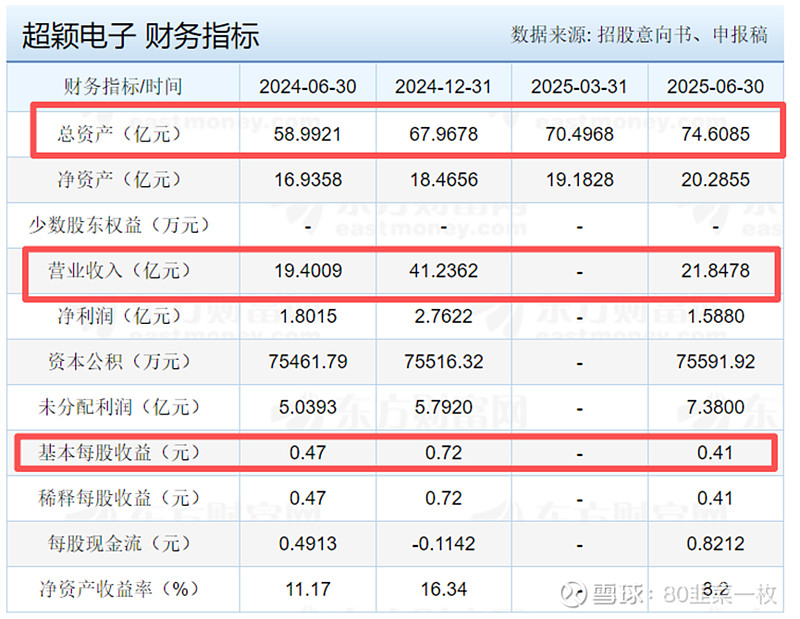The width and height of the screenshot is (800, 619).
Task: Click the 每股现金流（元） row label
Action: pyautogui.click(x=119, y=543)
